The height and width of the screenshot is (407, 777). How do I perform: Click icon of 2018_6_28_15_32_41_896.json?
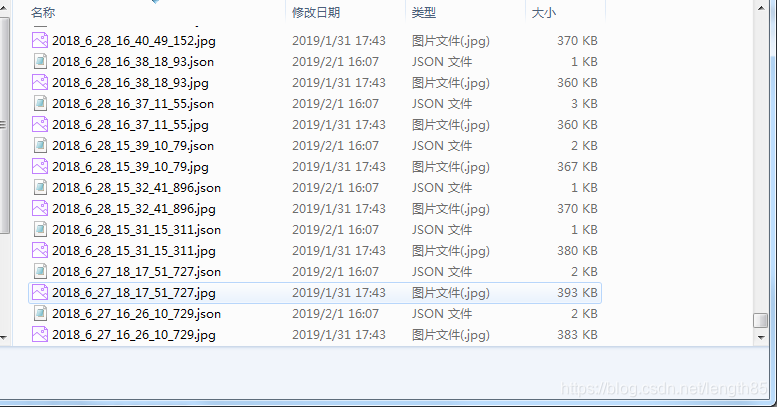coord(40,187)
